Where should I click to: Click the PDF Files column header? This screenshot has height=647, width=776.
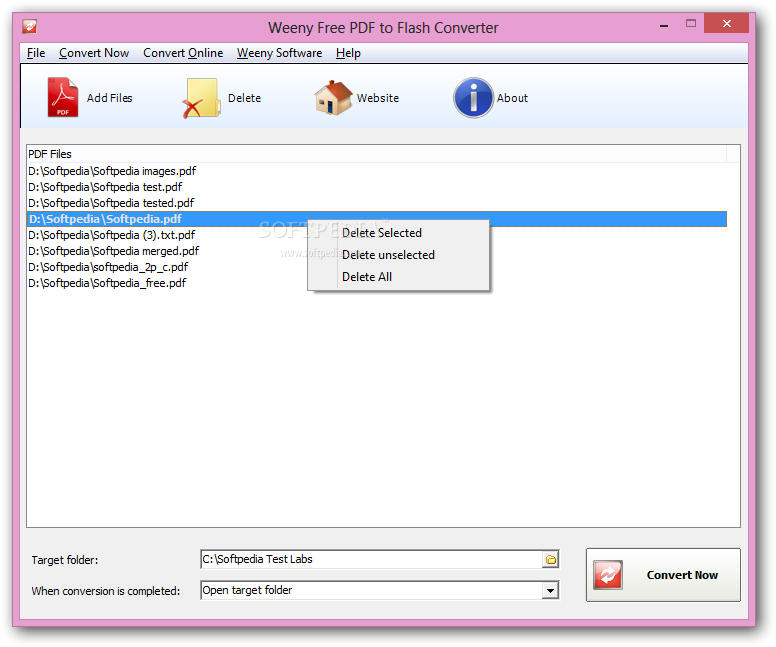[376, 154]
